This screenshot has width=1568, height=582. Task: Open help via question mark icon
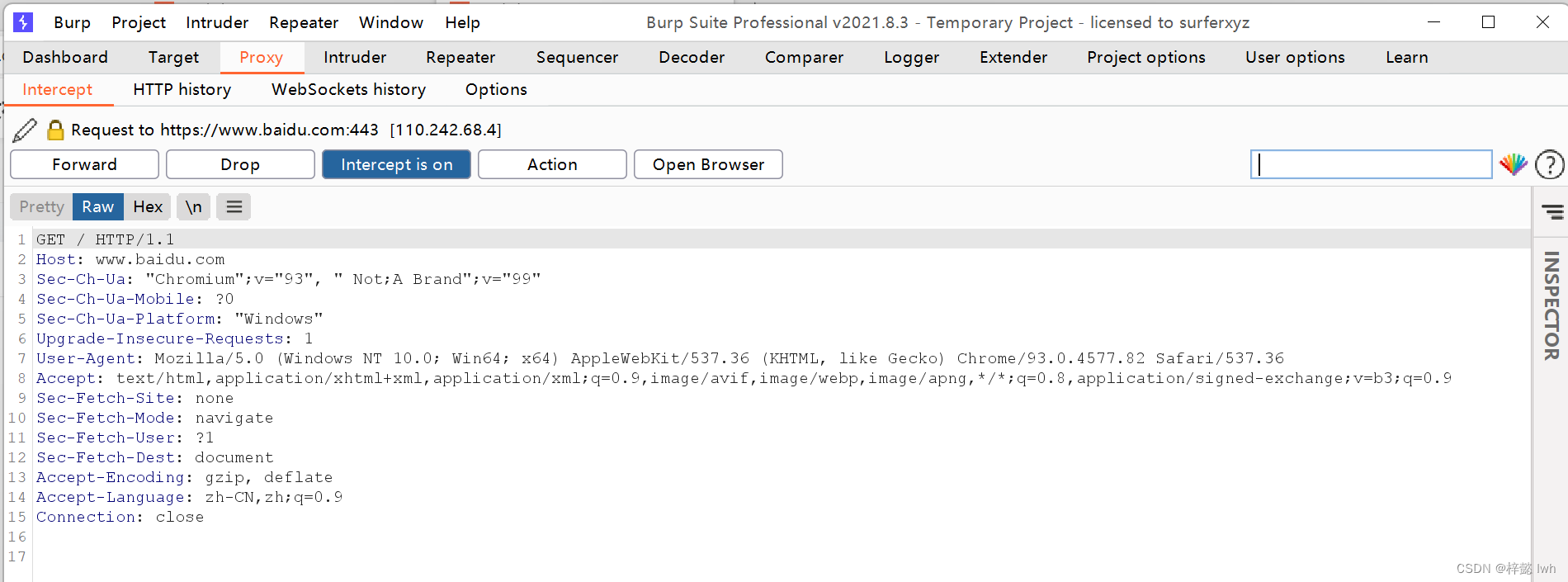coord(1549,164)
